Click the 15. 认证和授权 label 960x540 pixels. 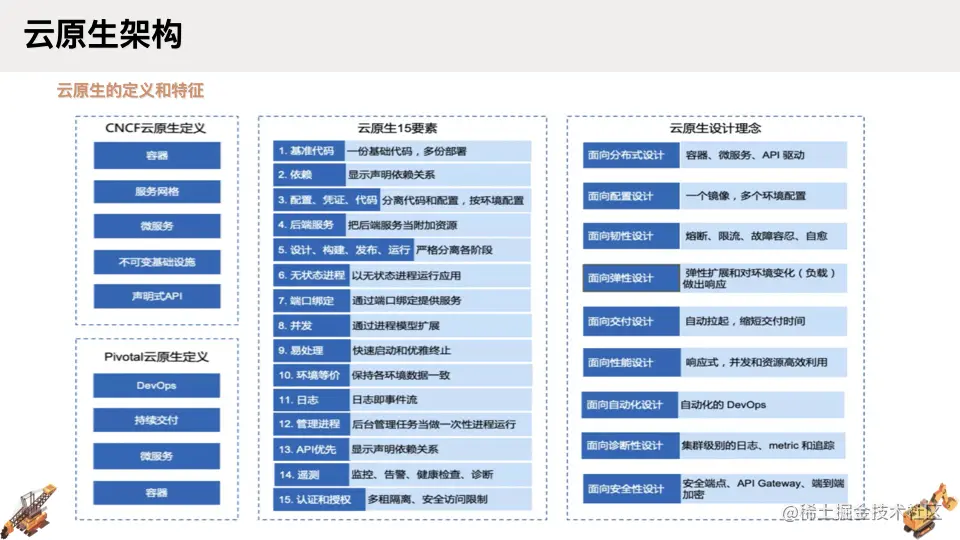[x=319, y=500]
